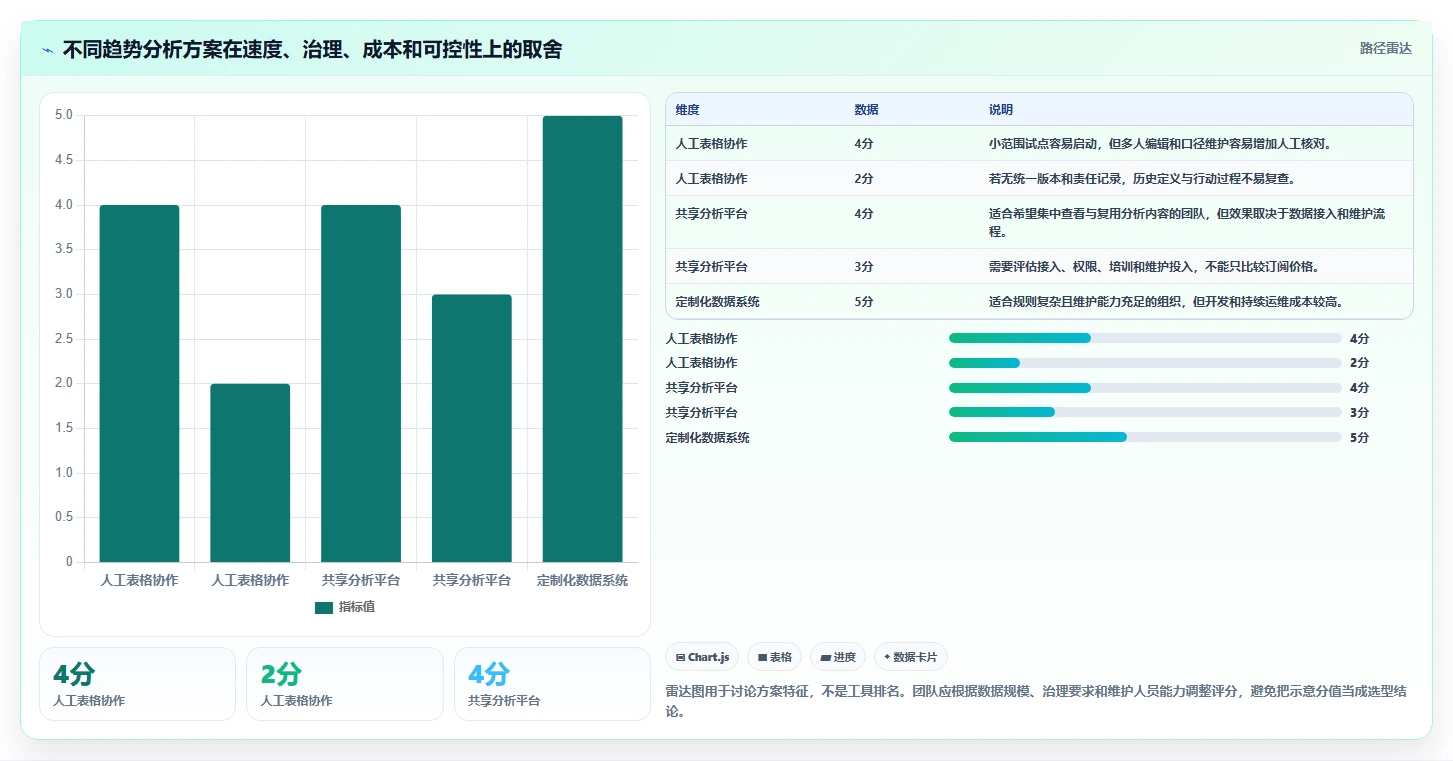The width and height of the screenshot is (1453, 761).
Task: Click table cell starting 小范围试点容易启动
Action: [1196, 144]
